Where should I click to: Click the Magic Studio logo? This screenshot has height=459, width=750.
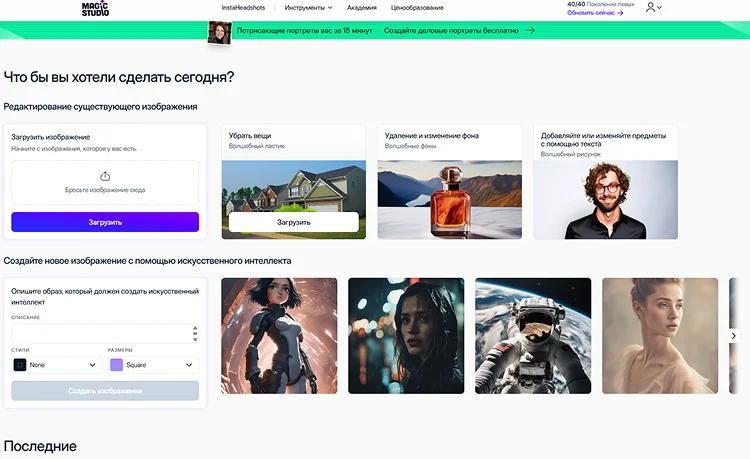click(x=95, y=8)
